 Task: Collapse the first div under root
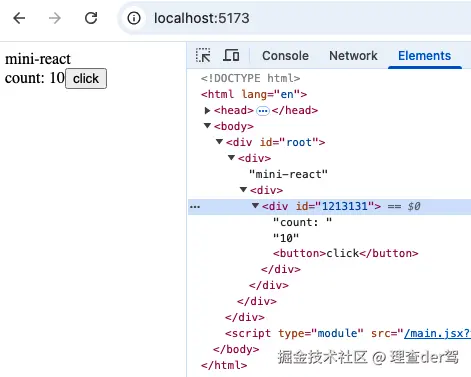(231, 157)
